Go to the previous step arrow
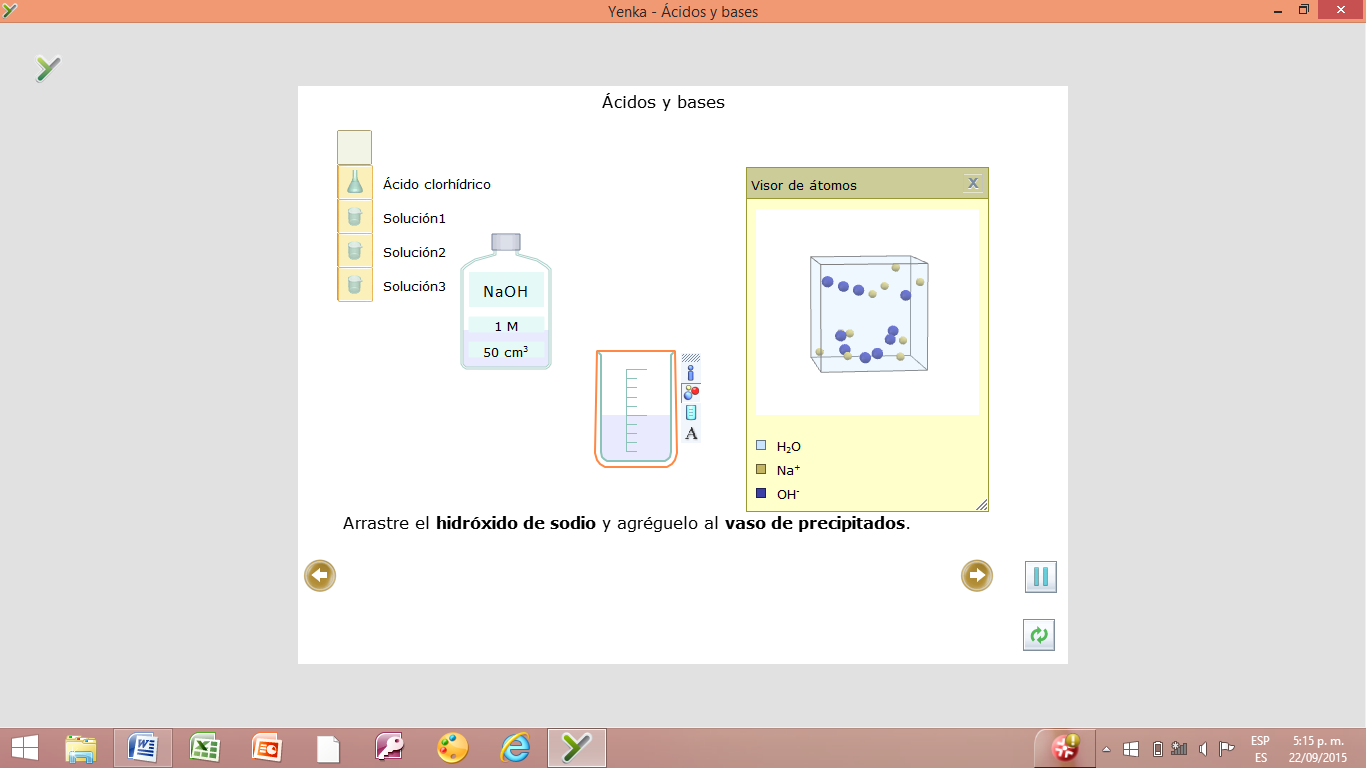 tap(320, 576)
